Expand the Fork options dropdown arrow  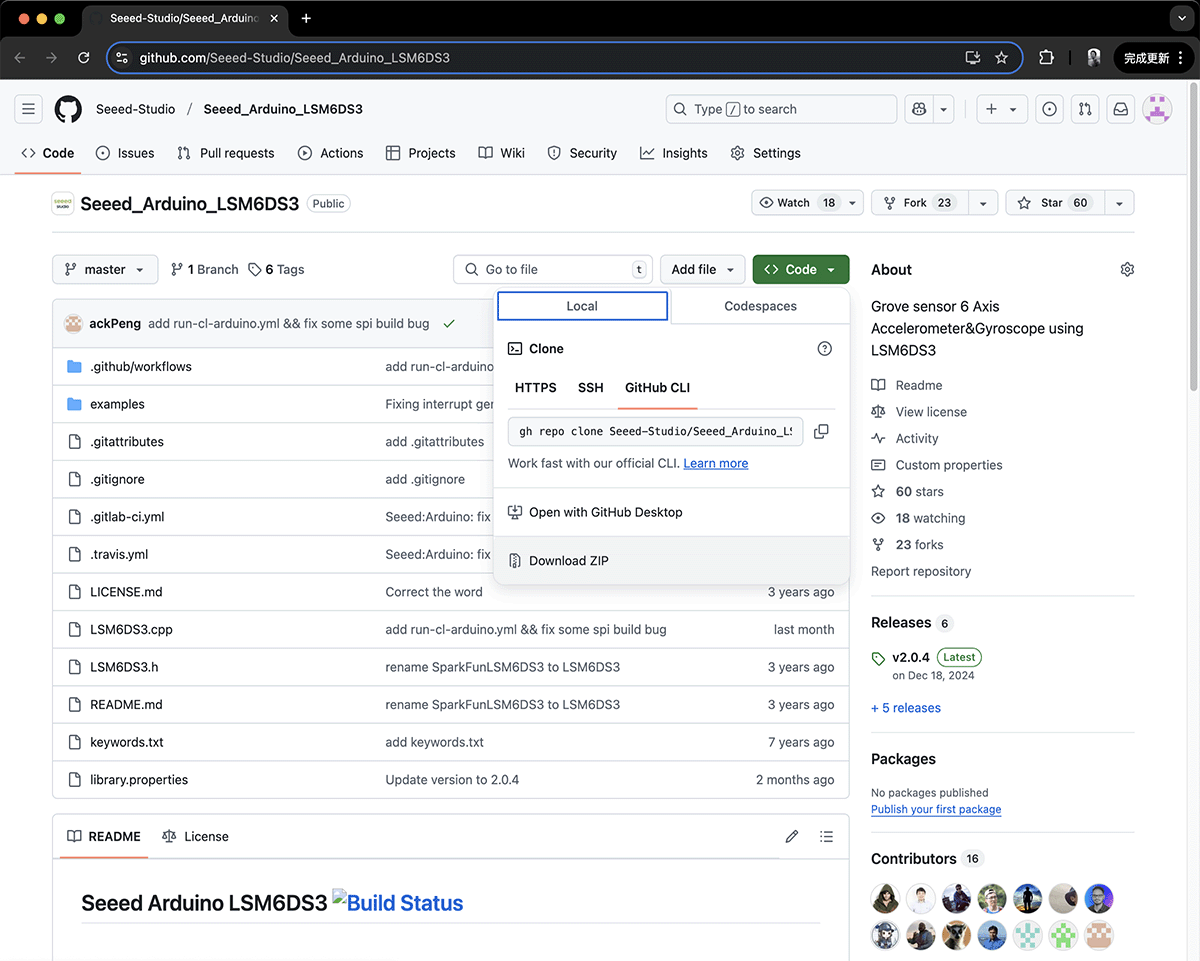[x=983, y=203]
